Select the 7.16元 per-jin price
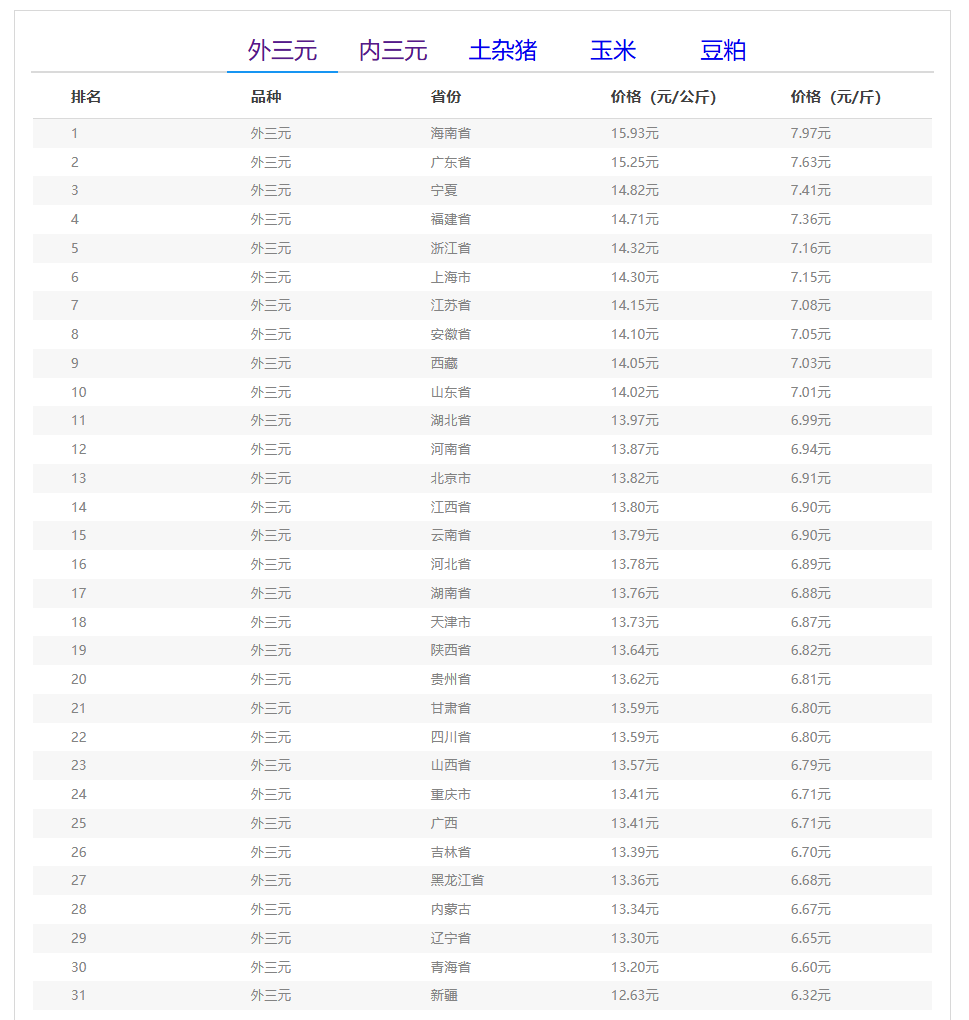Screen dimensions: 969x1020 (x=811, y=248)
